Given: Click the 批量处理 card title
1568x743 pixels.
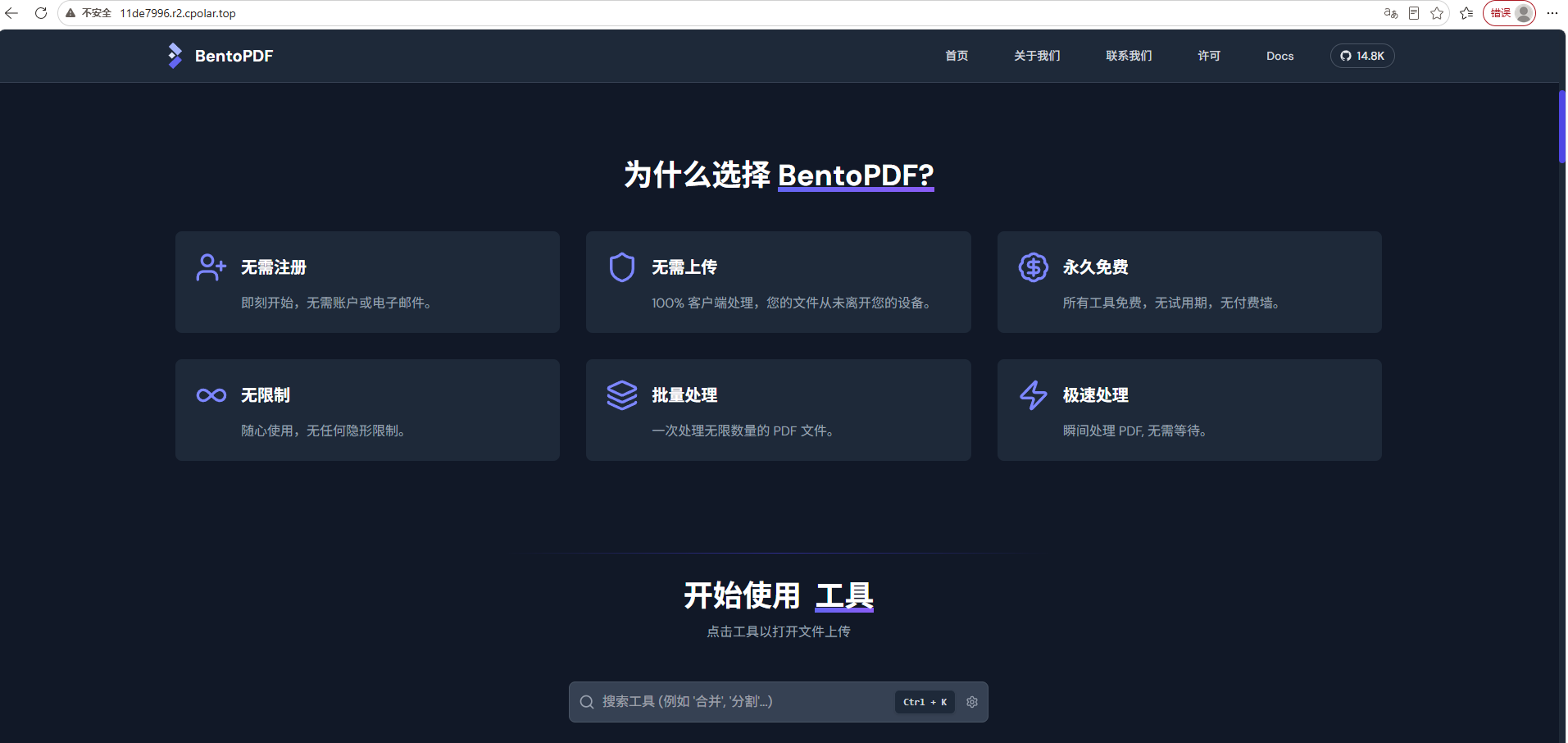Looking at the screenshot, I should click(x=684, y=395).
